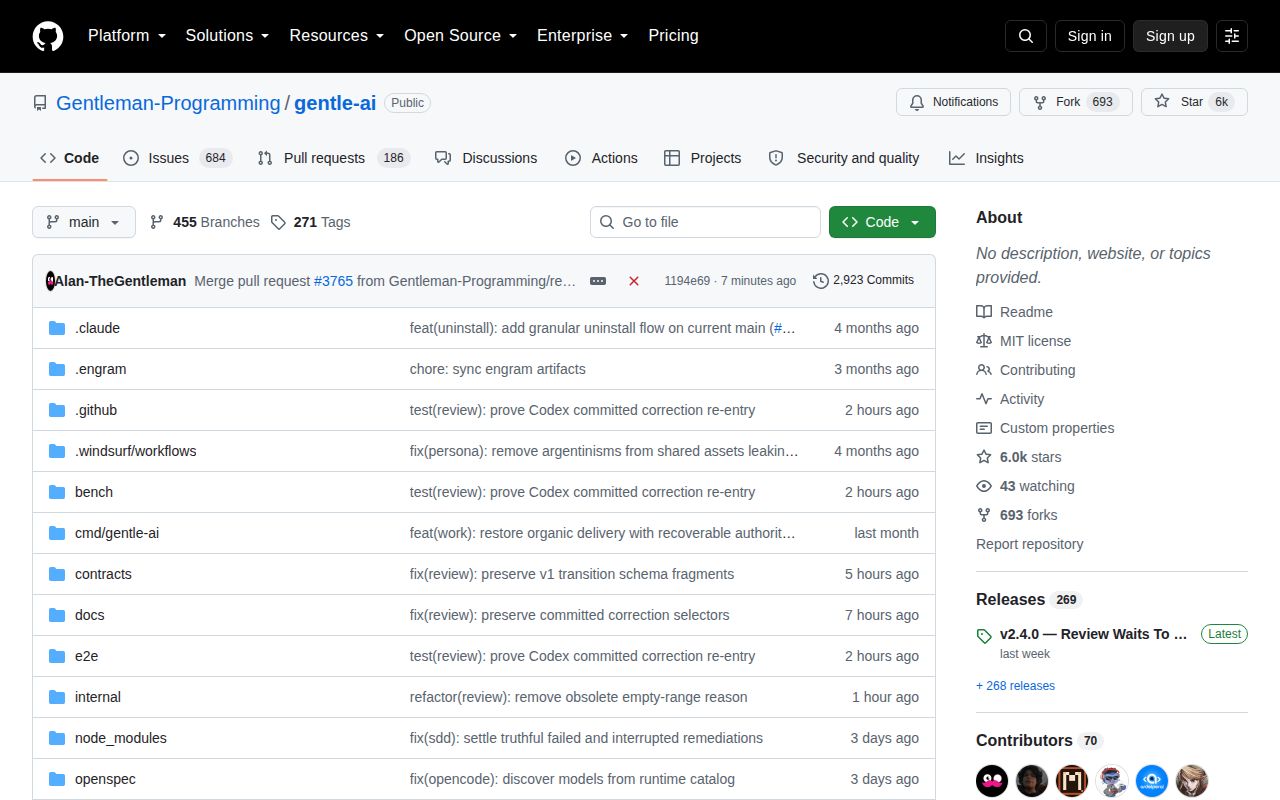Expand the Enterprise menu

[583, 36]
